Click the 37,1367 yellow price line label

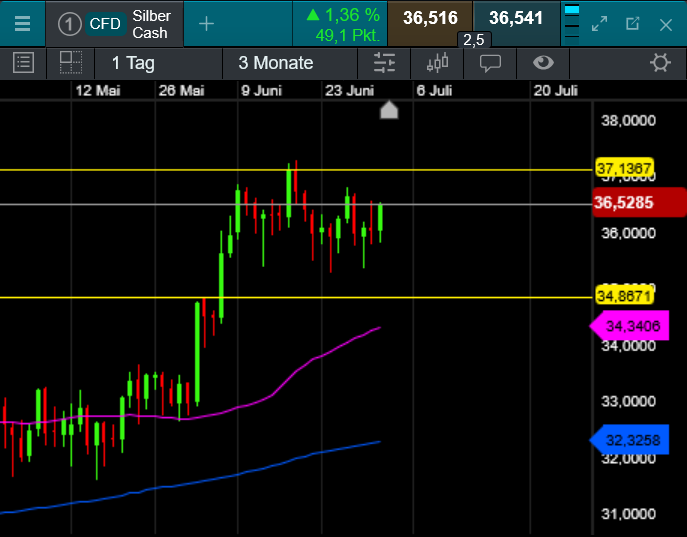pos(624,168)
